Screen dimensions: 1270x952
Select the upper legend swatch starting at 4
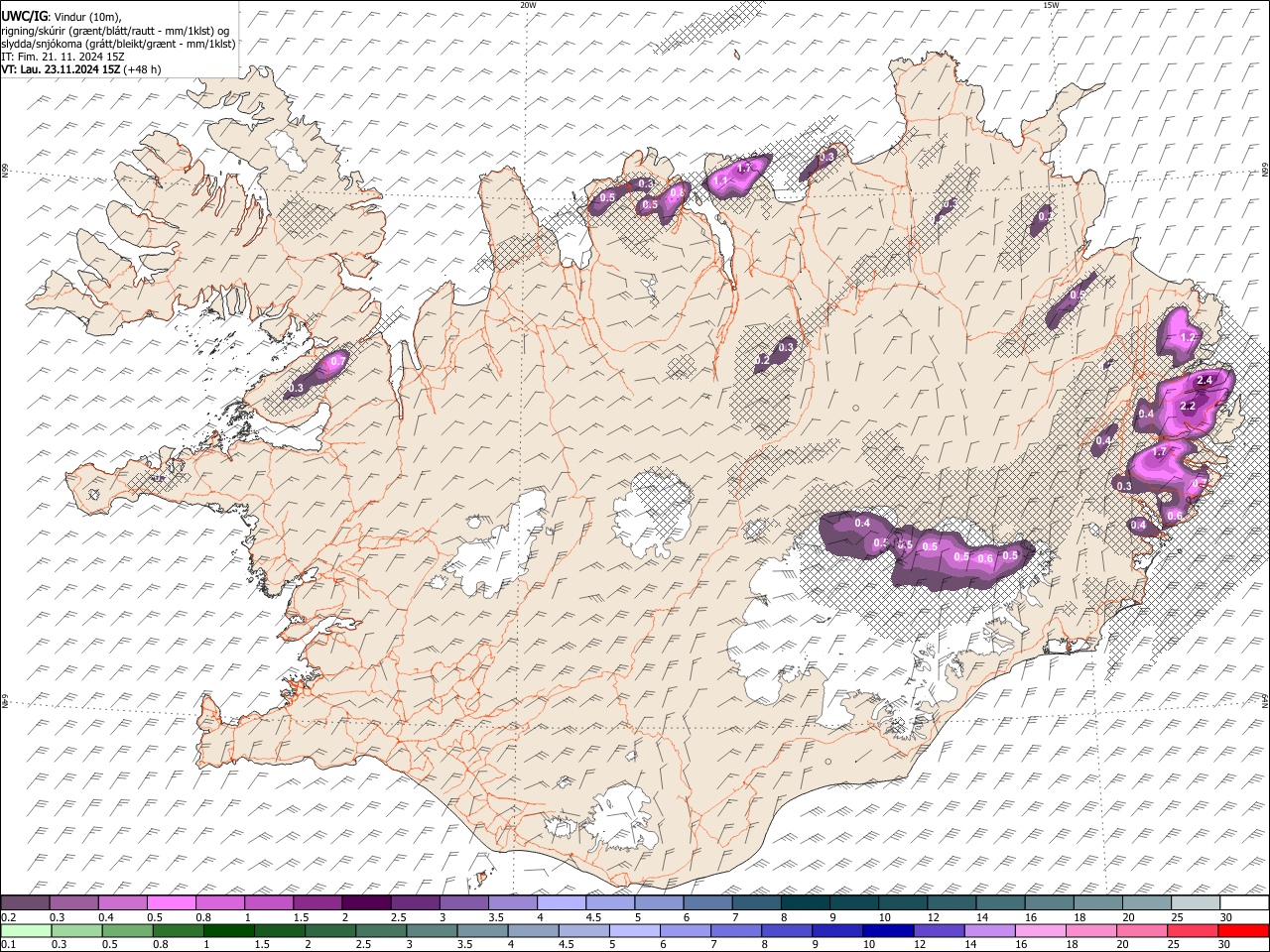(562, 902)
